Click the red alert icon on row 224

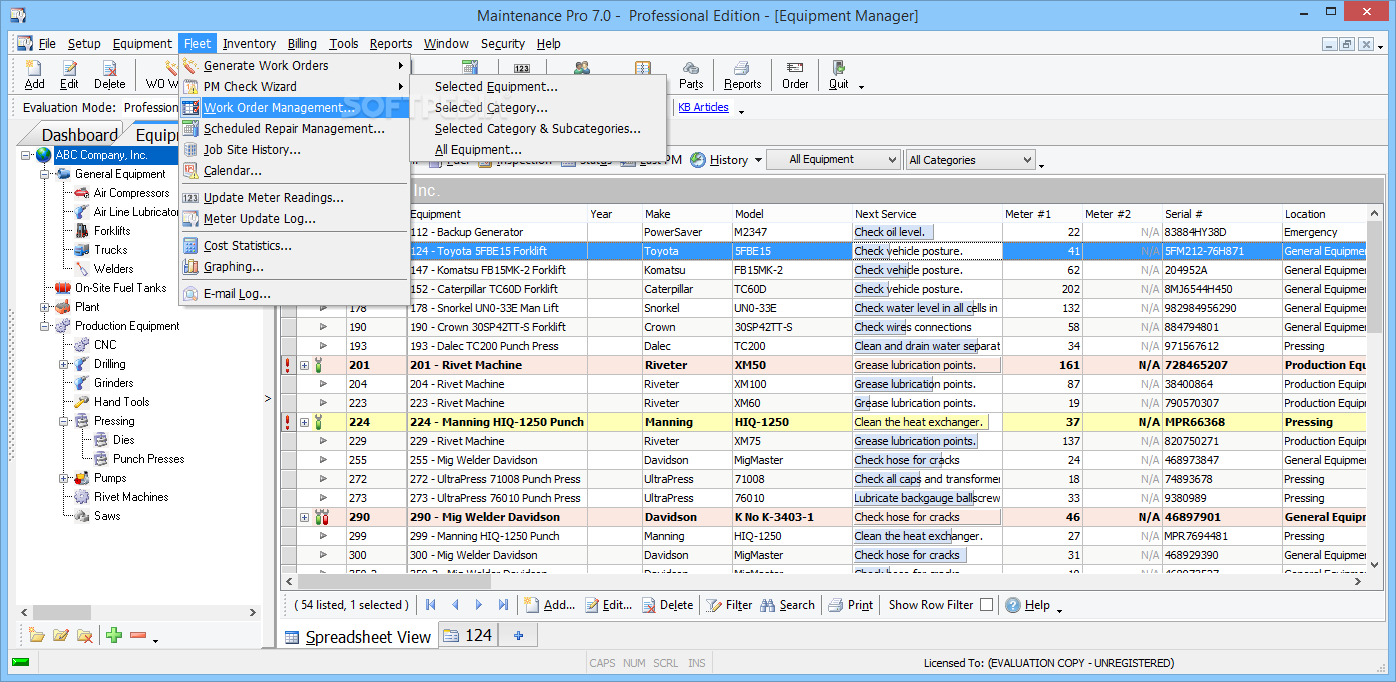pos(288,422)
